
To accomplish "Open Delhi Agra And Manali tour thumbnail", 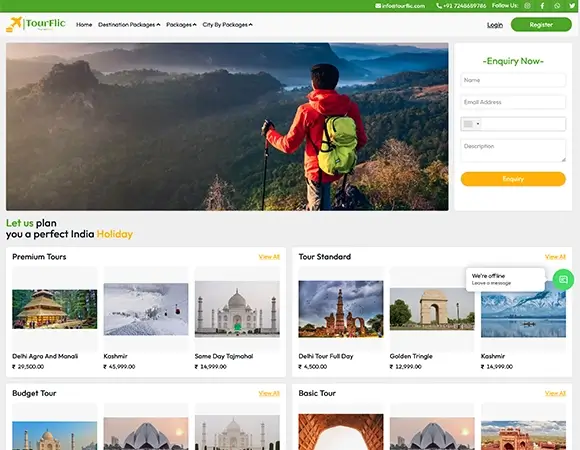I will tap(55, 309).
